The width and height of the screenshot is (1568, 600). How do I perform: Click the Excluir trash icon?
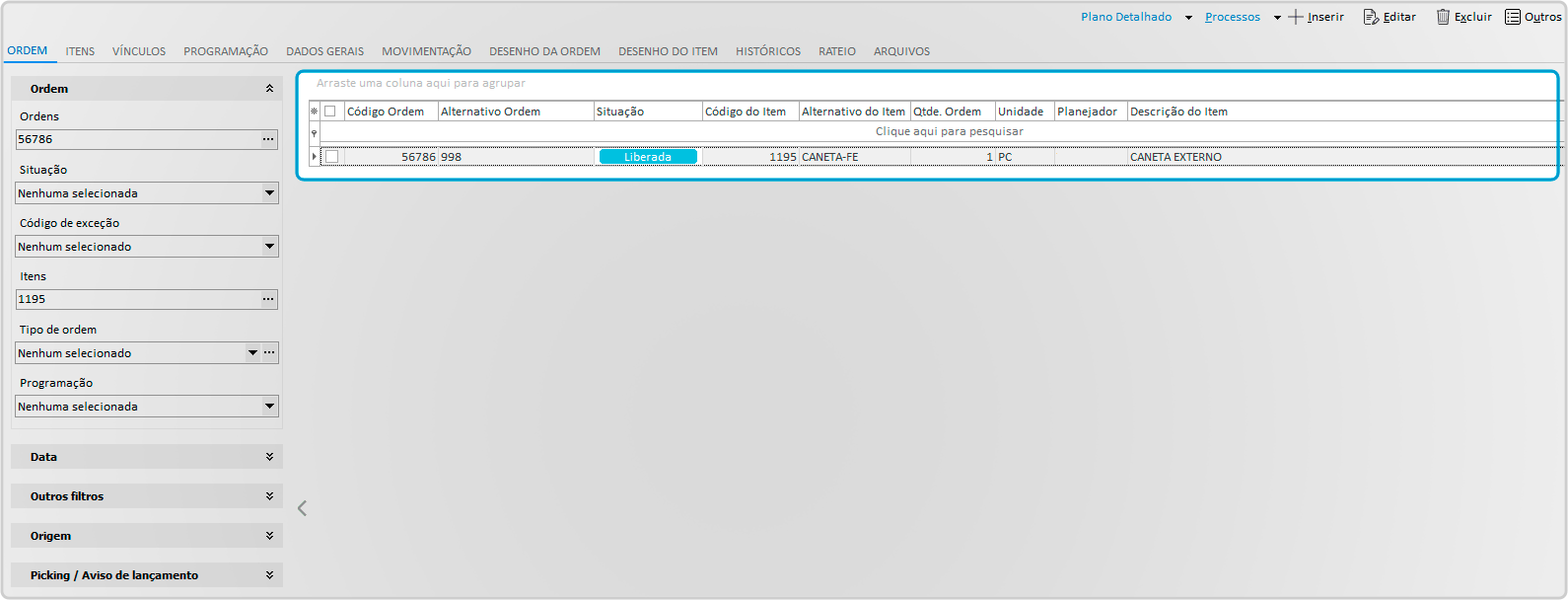coord(1443,17)
